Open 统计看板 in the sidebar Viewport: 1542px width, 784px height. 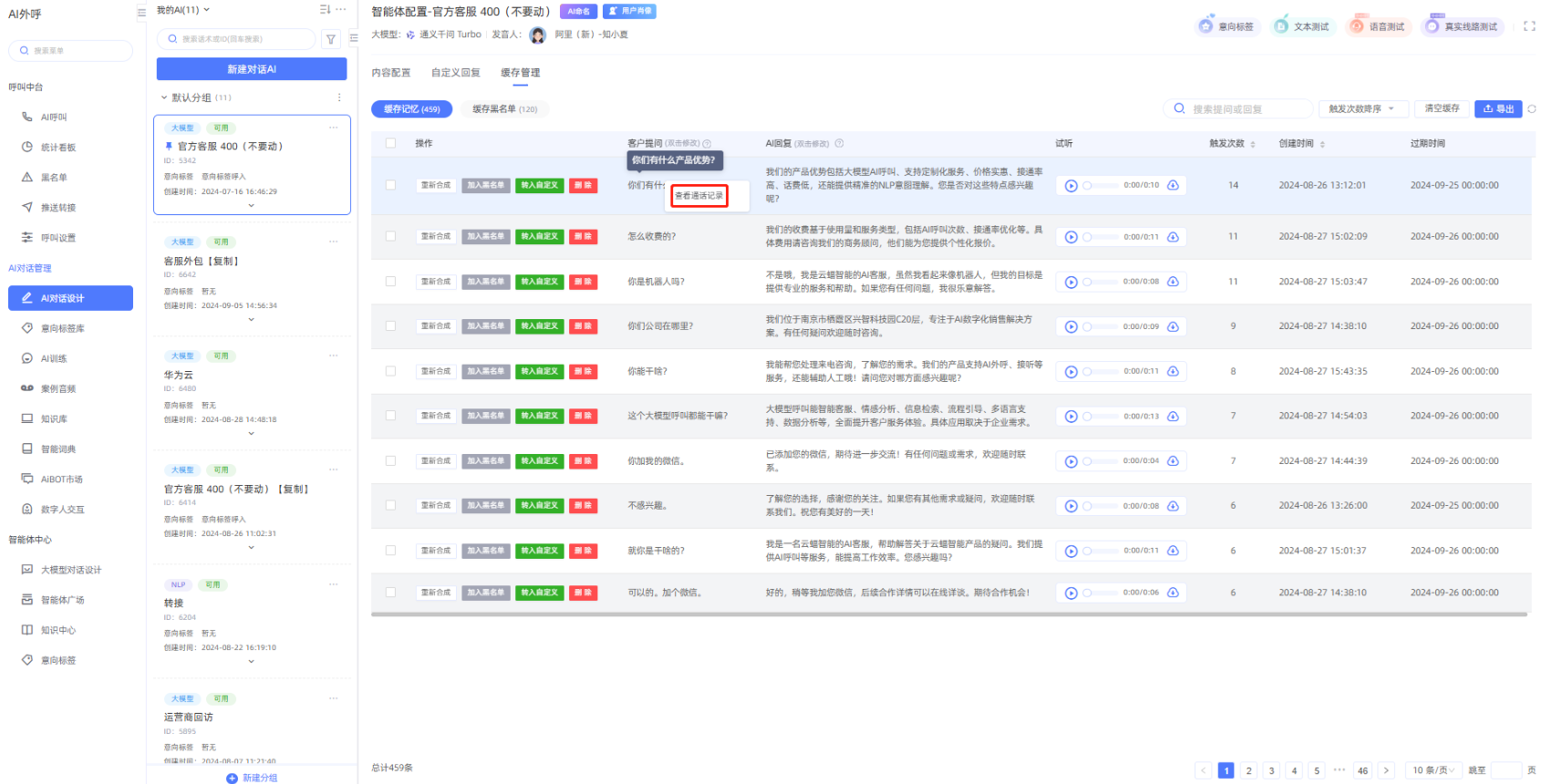(x=58, y=148)
